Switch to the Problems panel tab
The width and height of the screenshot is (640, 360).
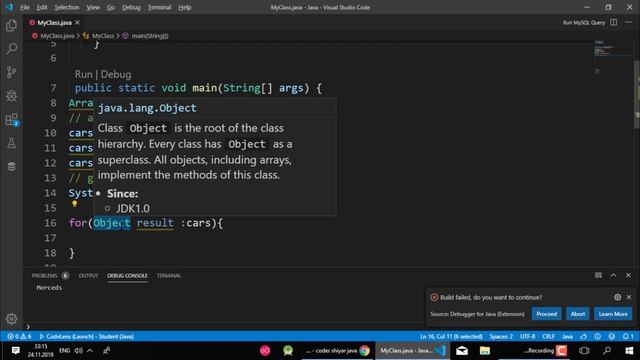50,276
